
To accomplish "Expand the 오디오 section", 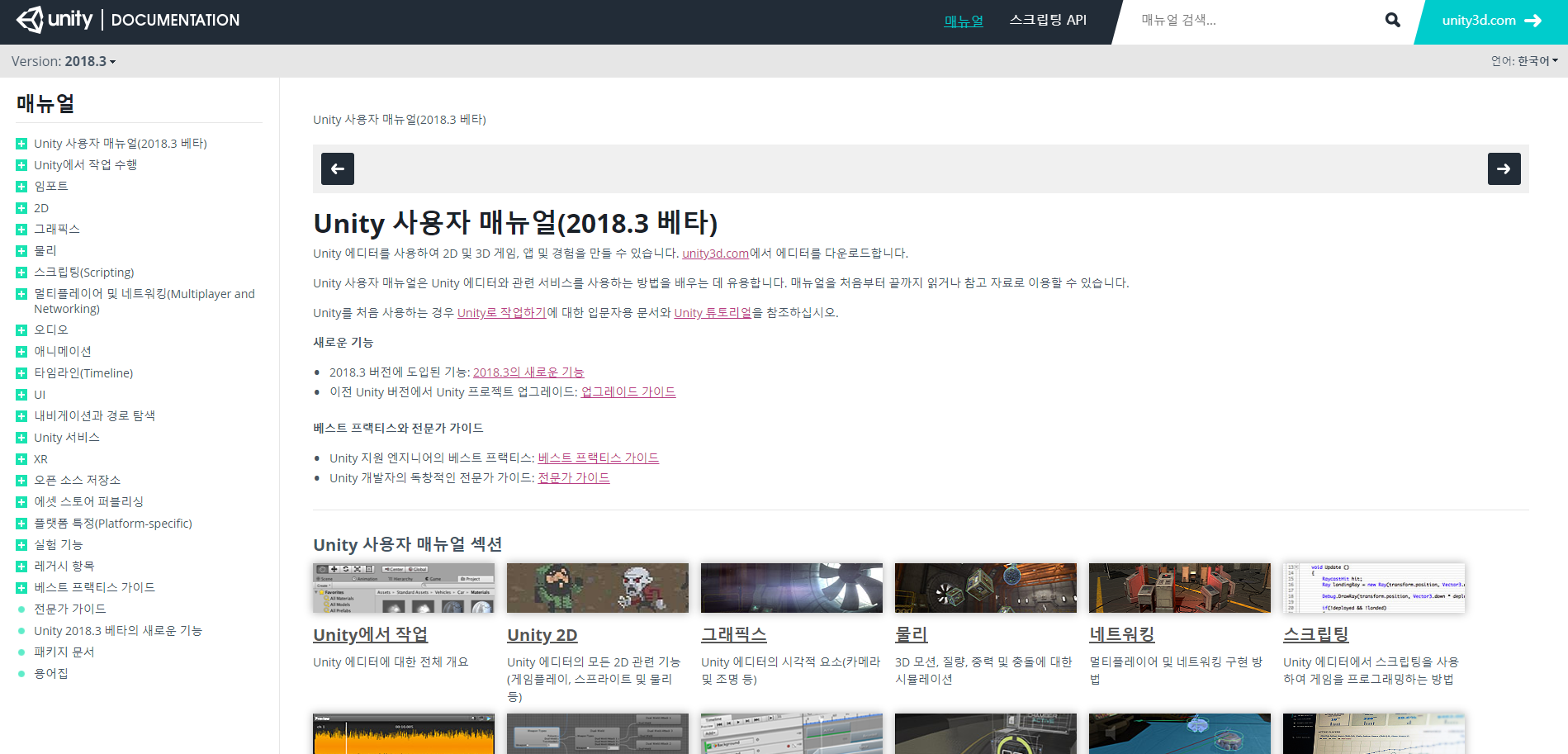I will click(21, 330).
